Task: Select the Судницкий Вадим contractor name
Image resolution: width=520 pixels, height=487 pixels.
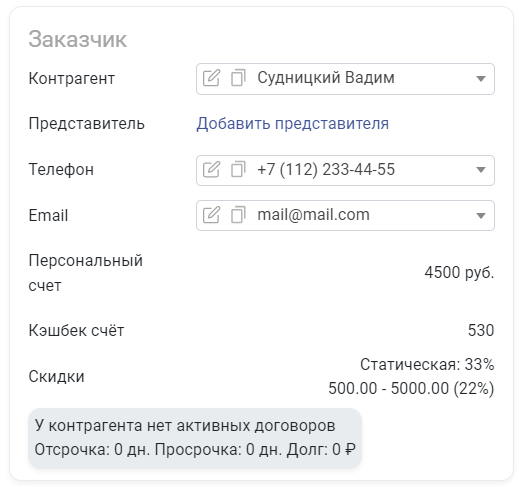Action: tap(326, 78)
